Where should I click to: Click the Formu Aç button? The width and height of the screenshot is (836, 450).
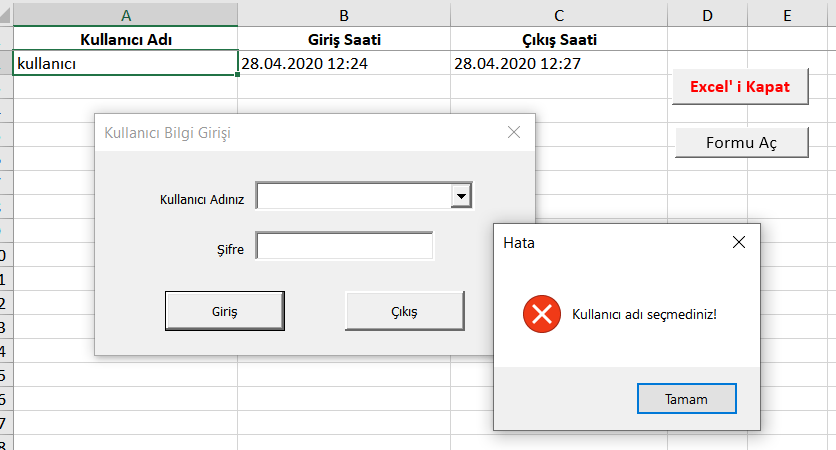click(x=741, y=142)
